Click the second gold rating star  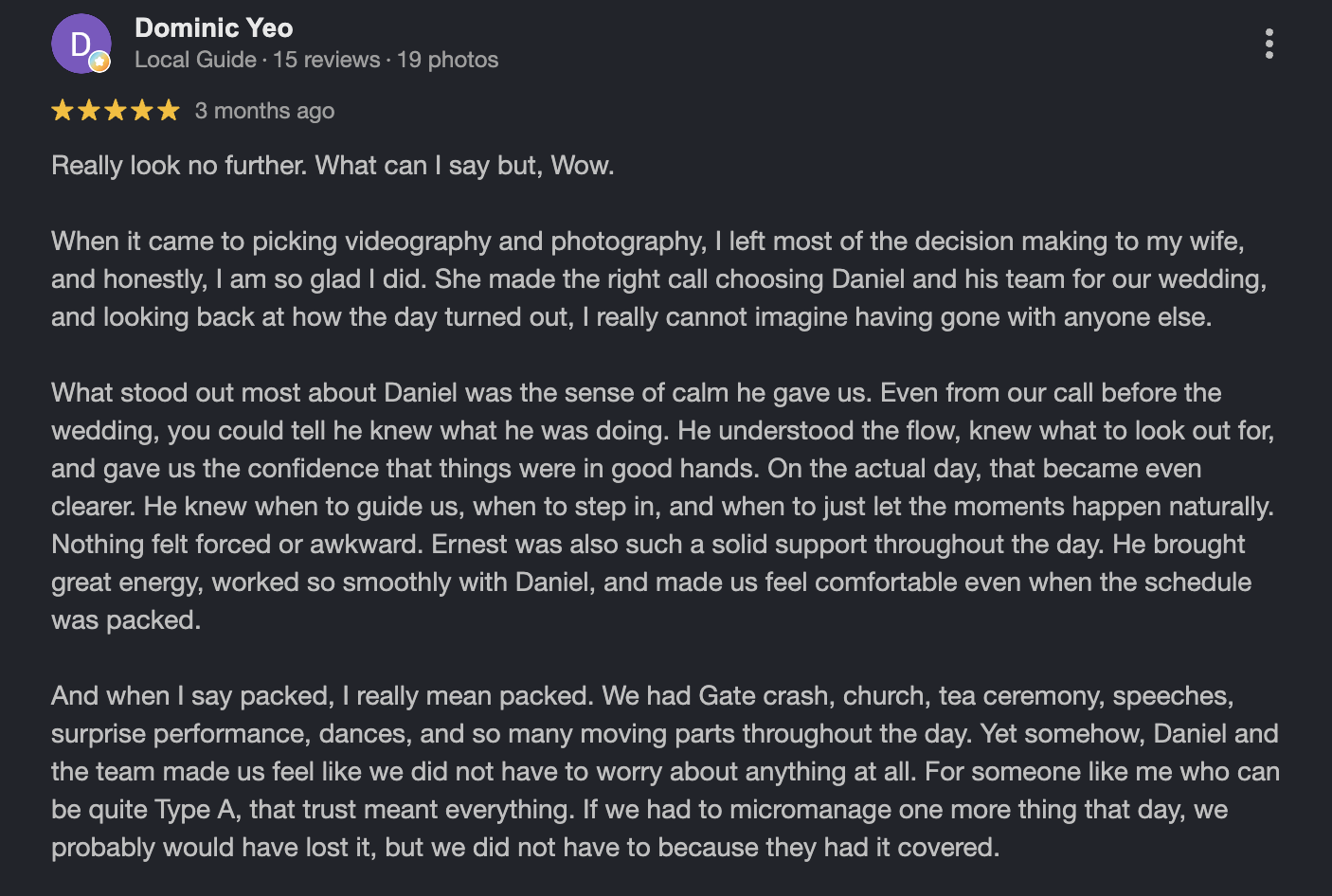(x=89, y=111)
